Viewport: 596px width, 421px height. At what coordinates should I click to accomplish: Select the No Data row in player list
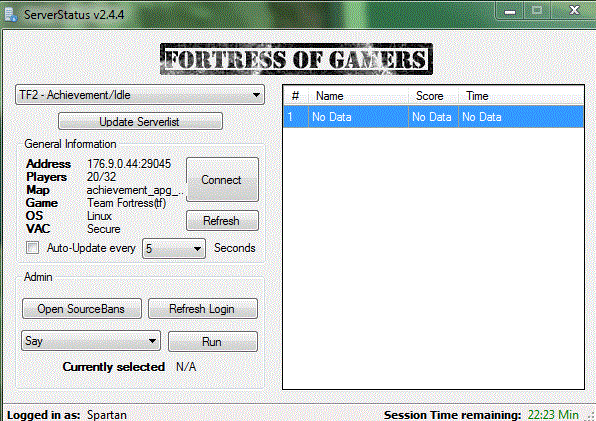(x=433, y=117)
